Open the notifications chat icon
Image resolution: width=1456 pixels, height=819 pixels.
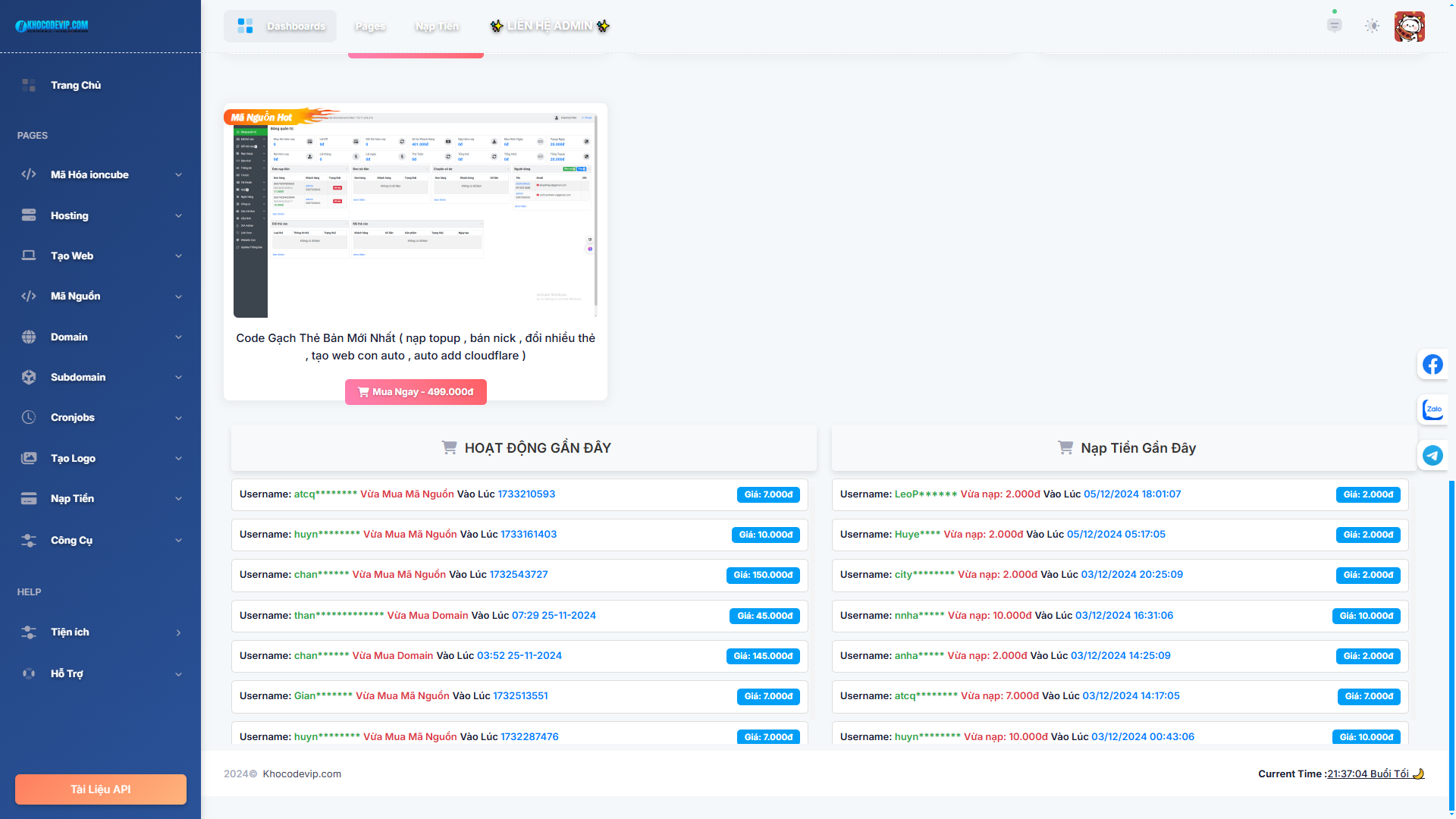(1334, 26)
